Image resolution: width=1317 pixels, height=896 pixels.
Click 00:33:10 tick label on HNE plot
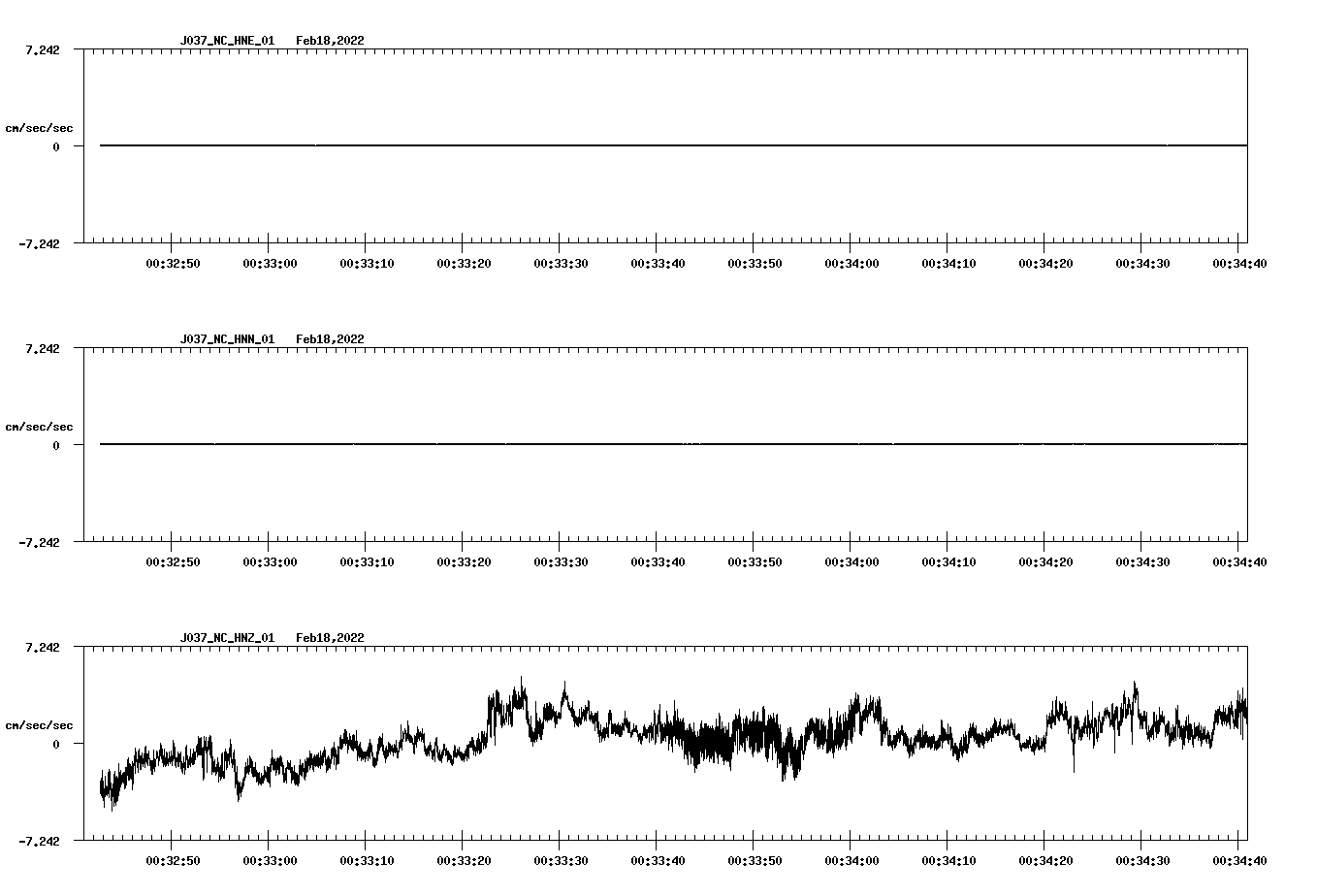click(x=367, y=263)
